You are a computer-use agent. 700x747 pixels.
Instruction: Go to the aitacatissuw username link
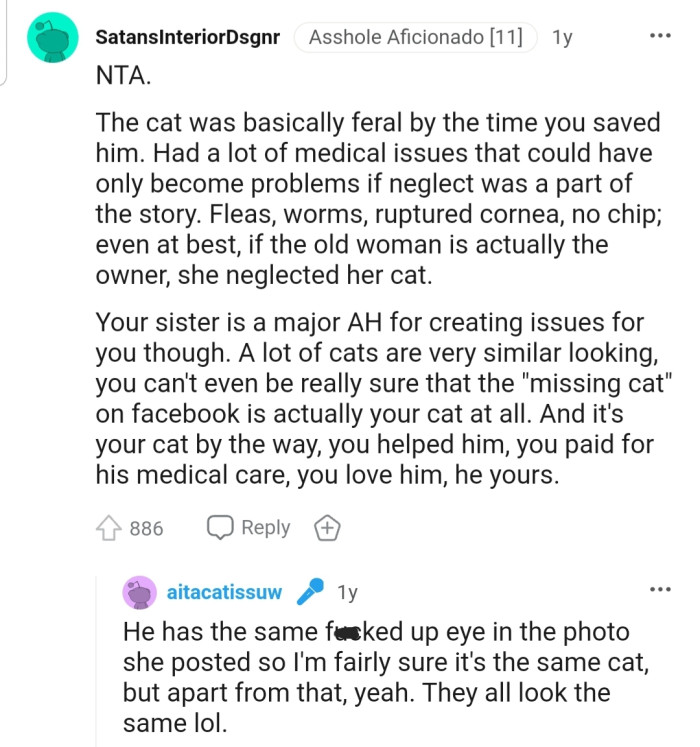[x=224, y=593]
